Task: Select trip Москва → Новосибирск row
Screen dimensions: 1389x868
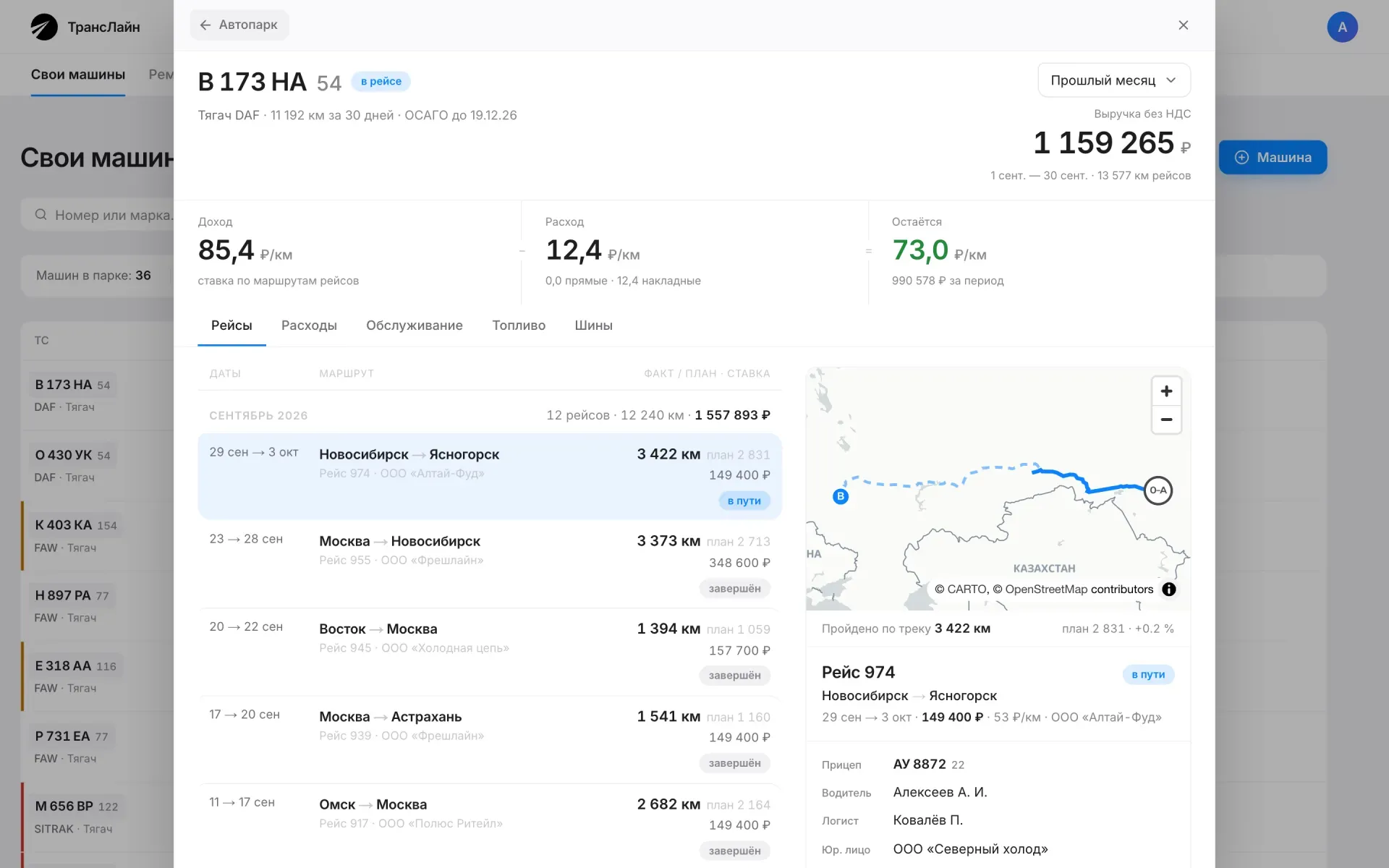Action: click(490, 564)
